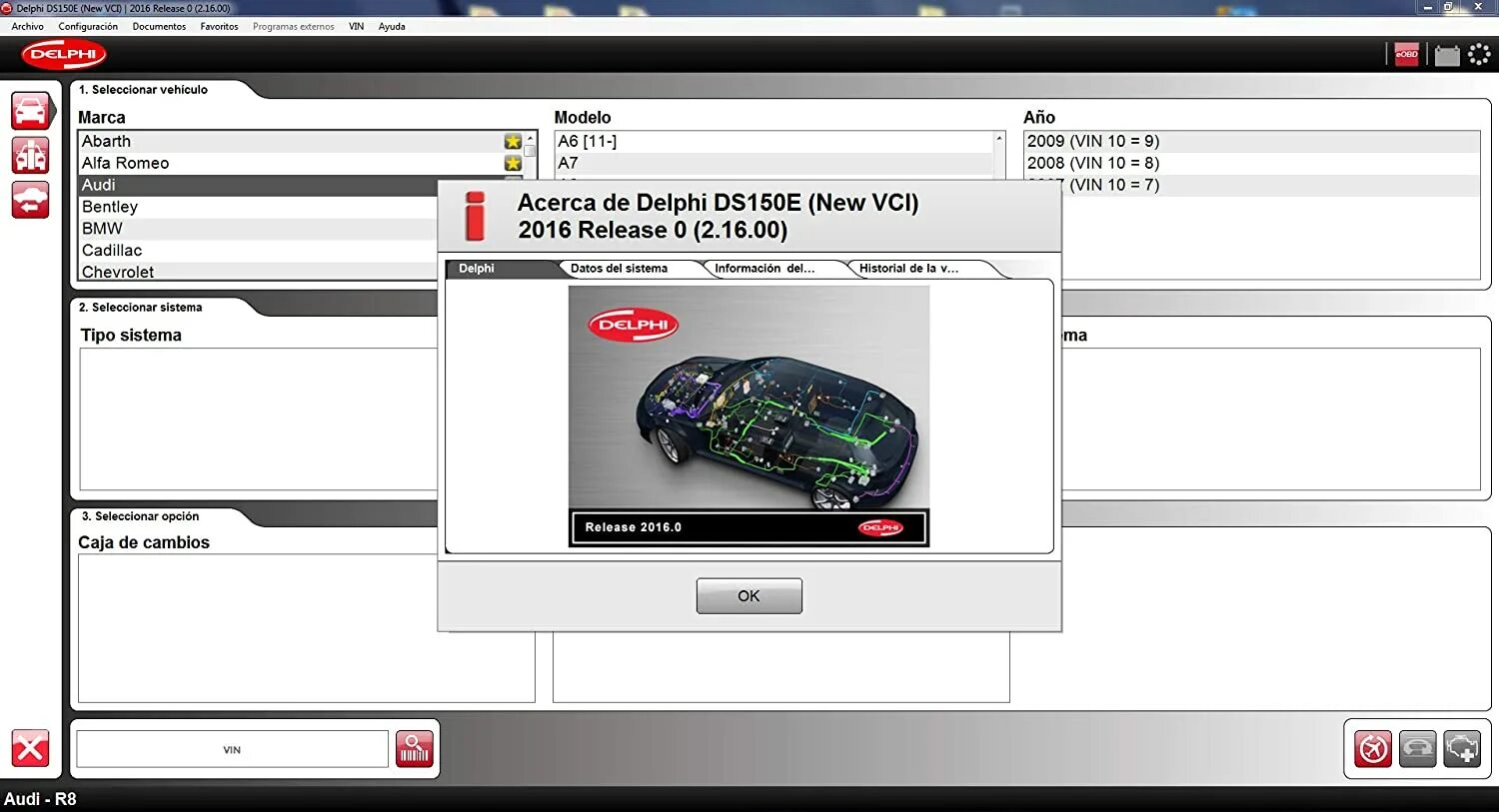Viewport: 1499px width, 812px height.
Task: Open the system selection icon in left sidebar
Action: pos(30,155)
